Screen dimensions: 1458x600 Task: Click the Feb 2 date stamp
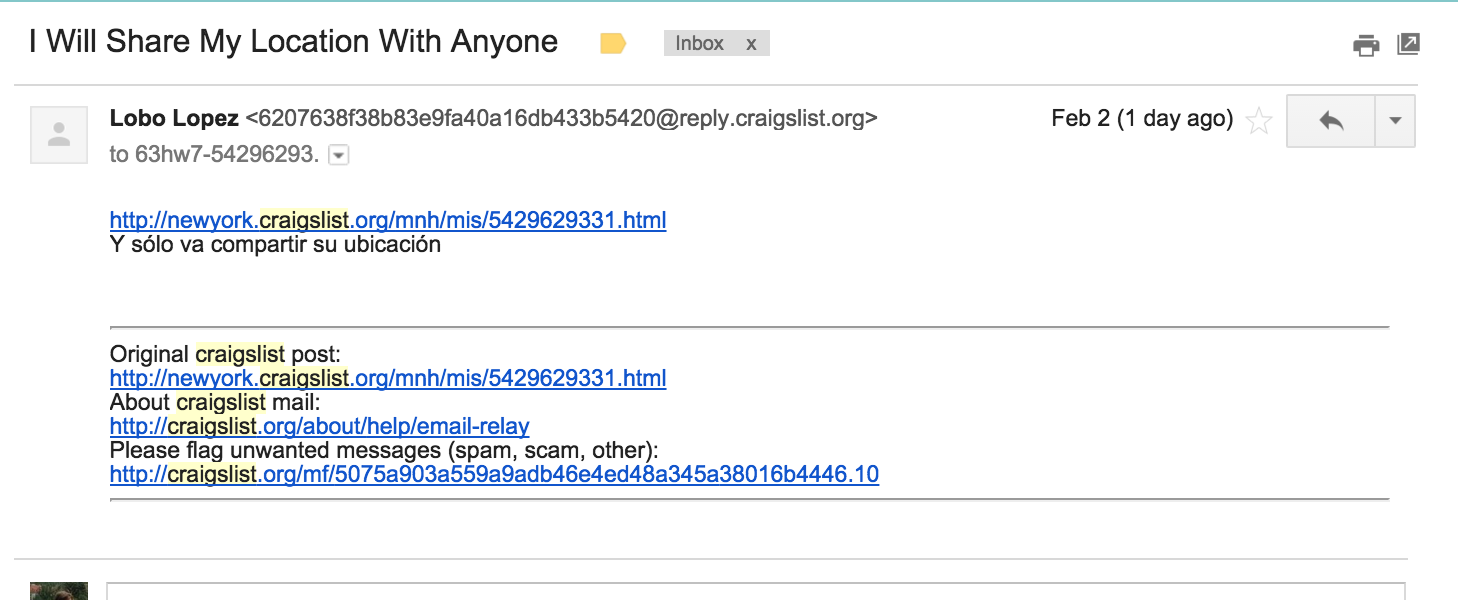(1142, 119)
